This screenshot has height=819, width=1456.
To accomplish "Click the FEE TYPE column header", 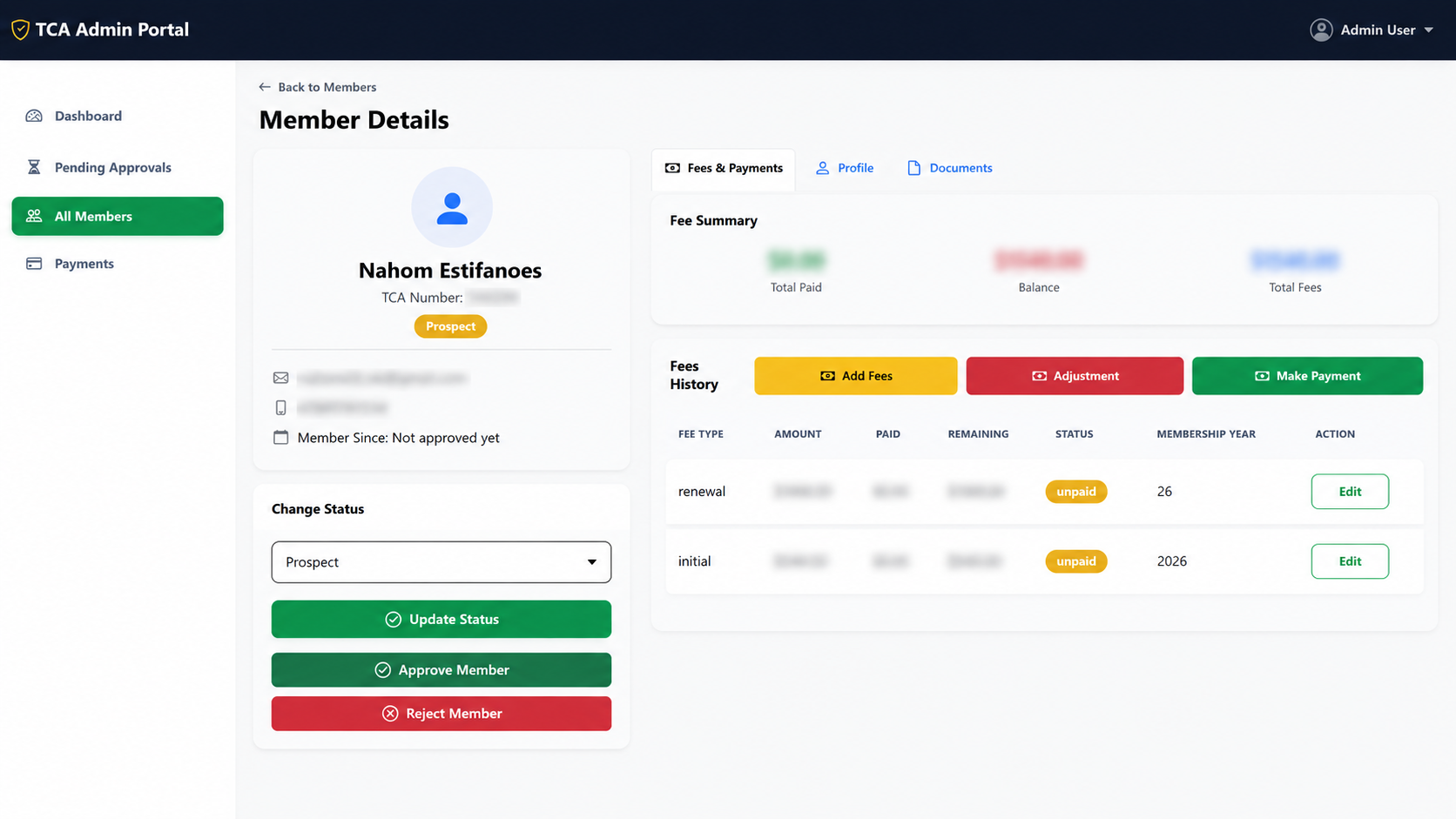I will point(701,433).
